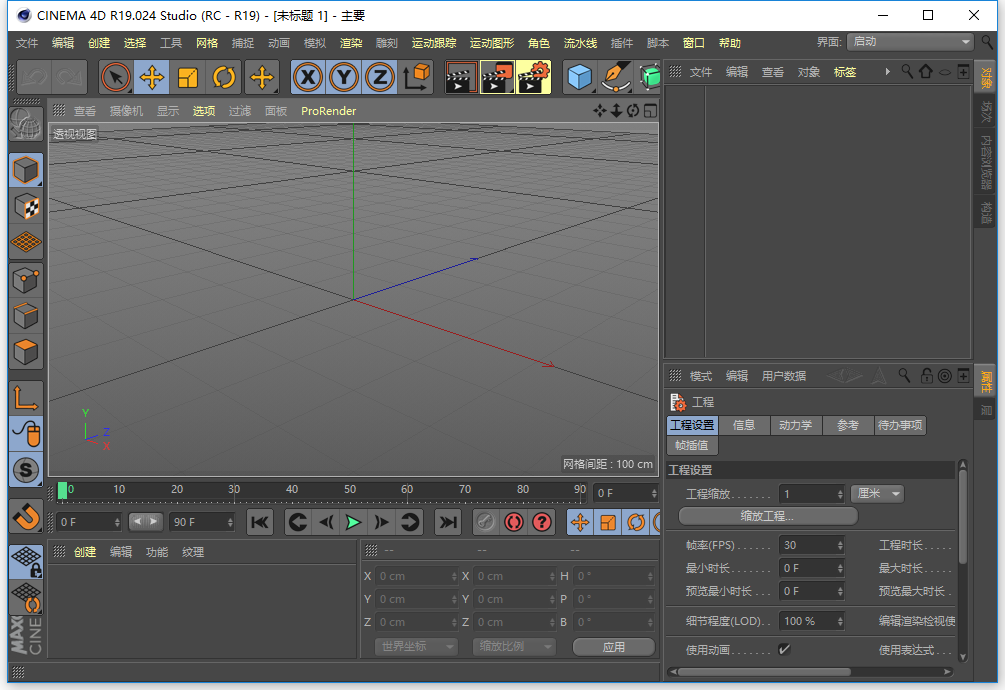Viewport: 1005px width, 690px height.
Task: Select the Live Selection arrow tool
Action: point(116,78)
